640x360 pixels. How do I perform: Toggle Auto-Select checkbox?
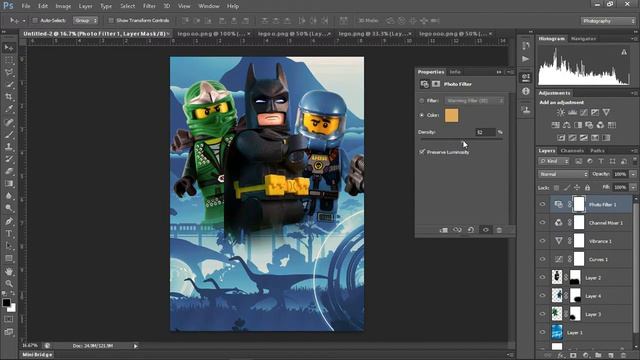click(x=35, y=20)
